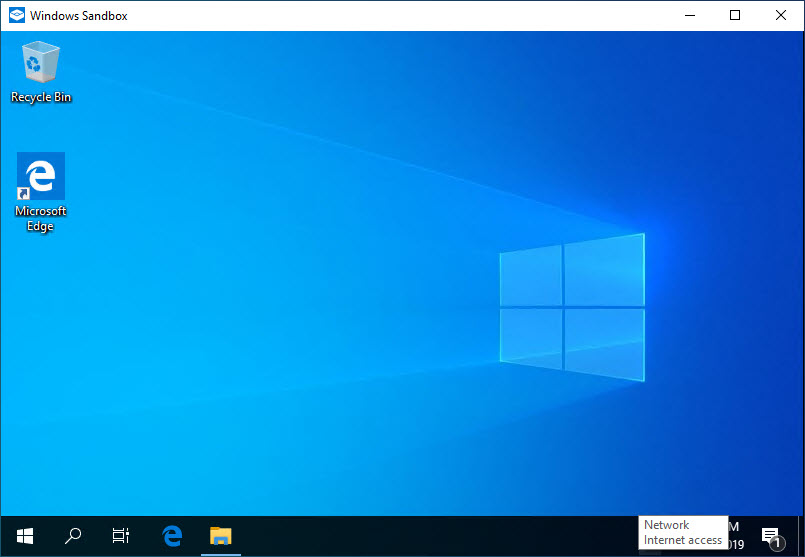Launch Edge from the taskbar
This screenshot has width=805, height=557.
click(172, 536)
